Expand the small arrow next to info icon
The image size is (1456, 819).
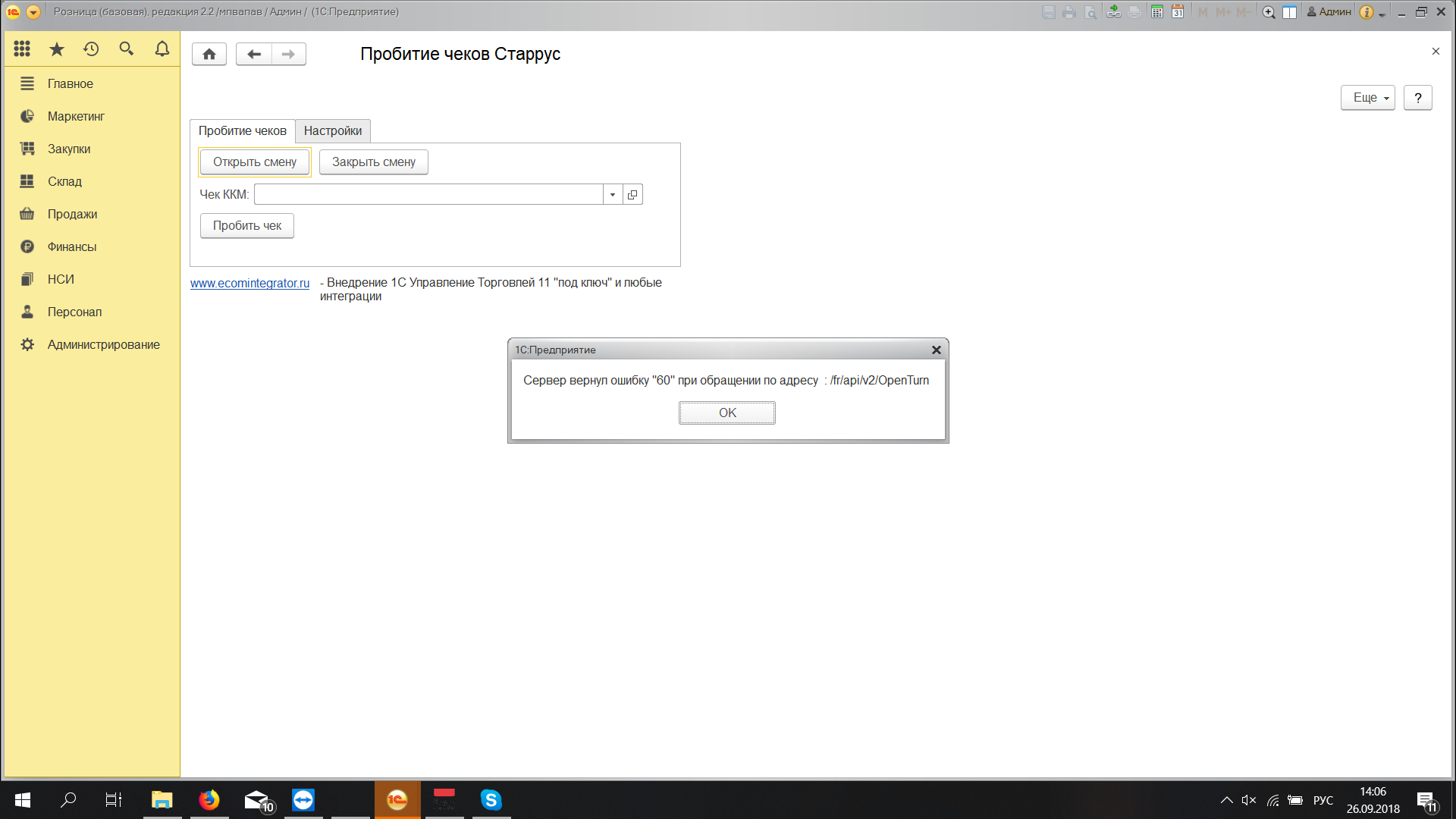tap(1382, 14)
